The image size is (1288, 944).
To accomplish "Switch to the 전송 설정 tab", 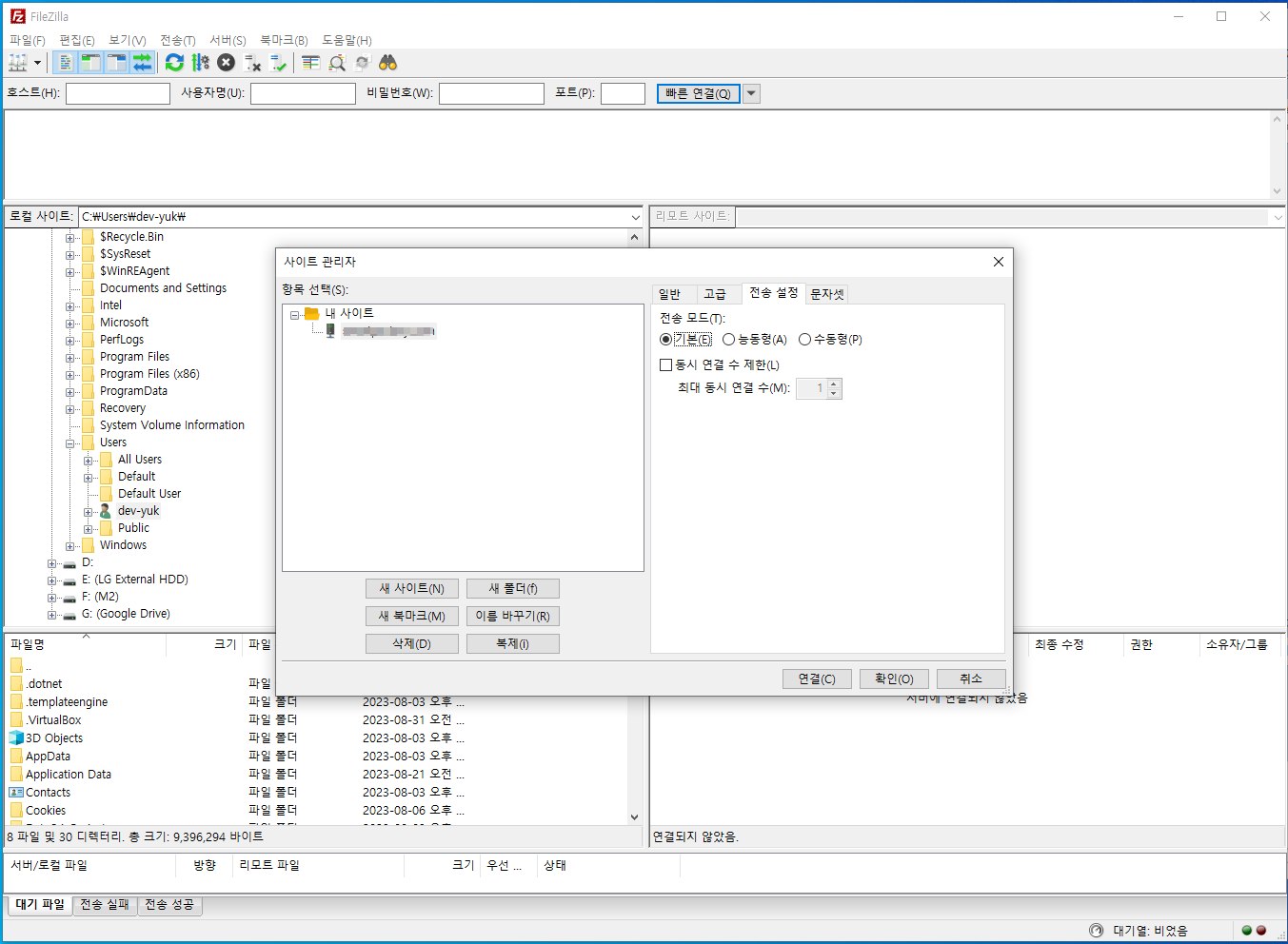I will 773,293.
